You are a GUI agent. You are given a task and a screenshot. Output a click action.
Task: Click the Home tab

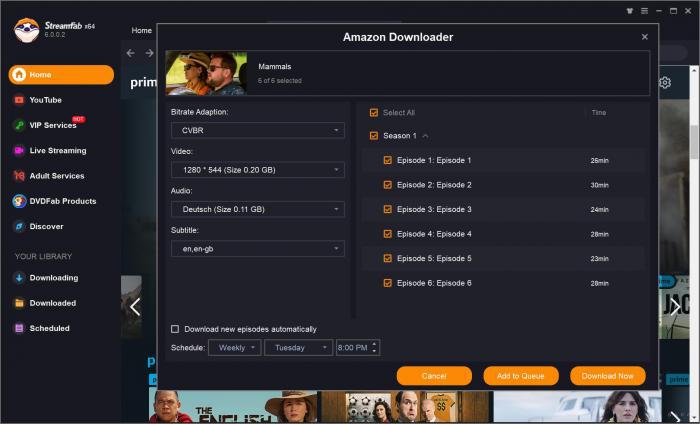(142, 30)
